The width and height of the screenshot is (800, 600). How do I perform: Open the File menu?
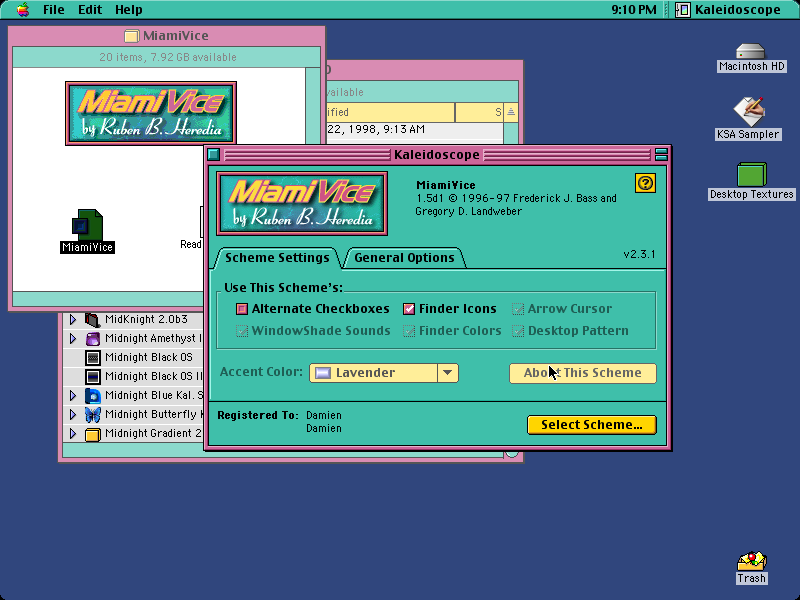coord(54,10)
